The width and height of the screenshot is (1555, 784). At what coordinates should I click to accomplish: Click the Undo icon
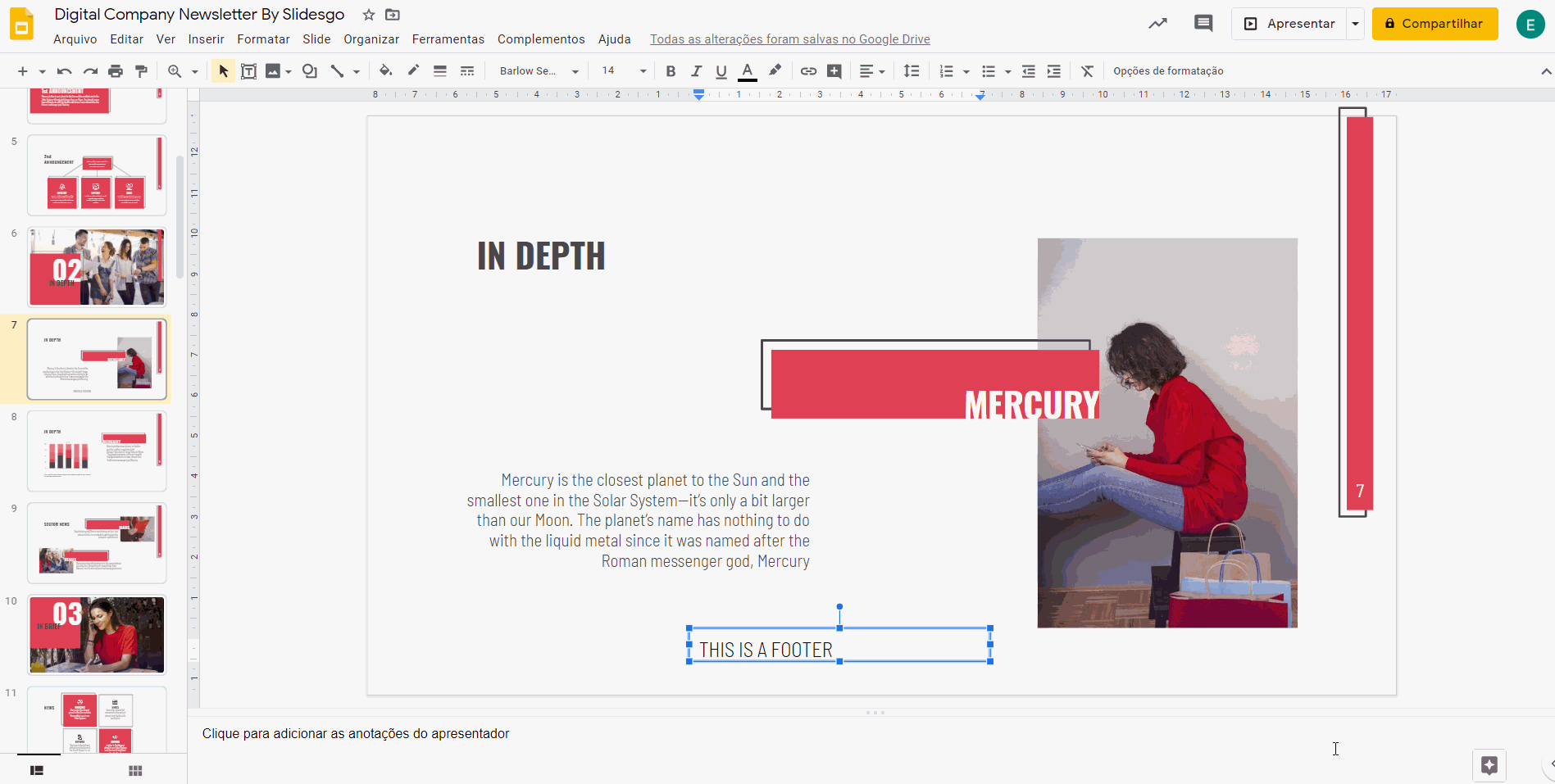click(x=65, y=71)
